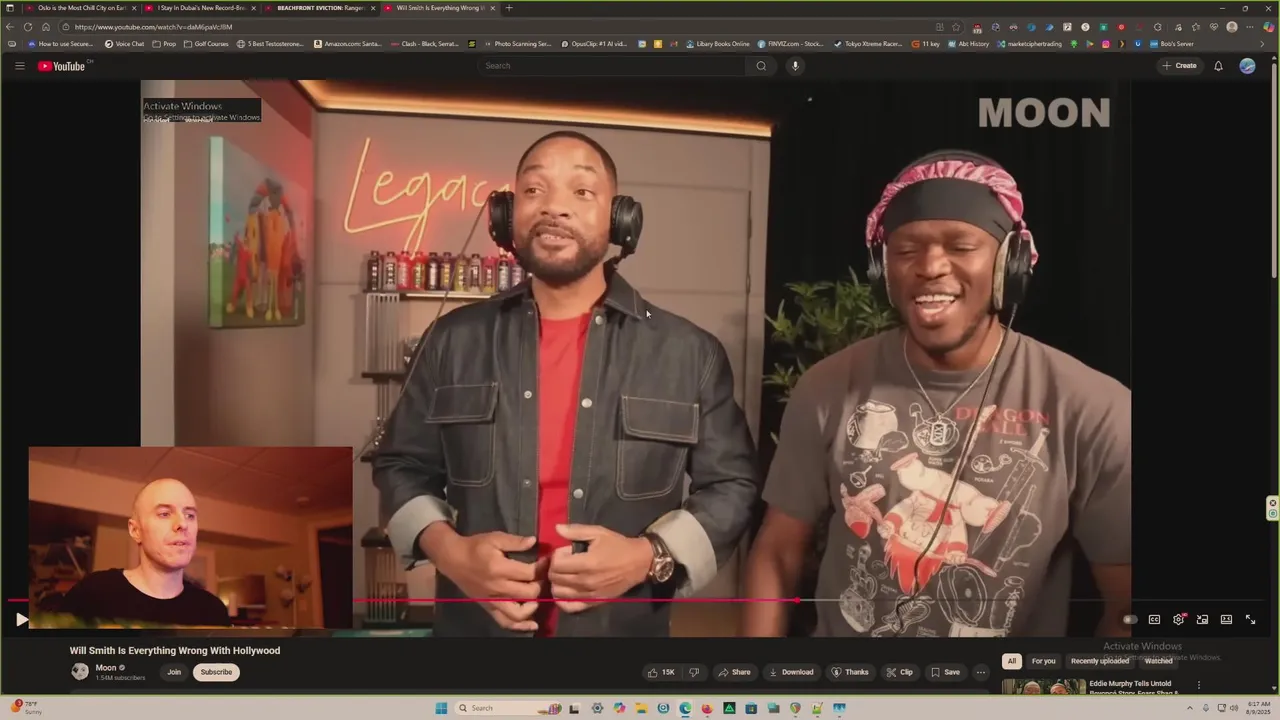Select the 'All' filter chip

tap(1012, 661)
